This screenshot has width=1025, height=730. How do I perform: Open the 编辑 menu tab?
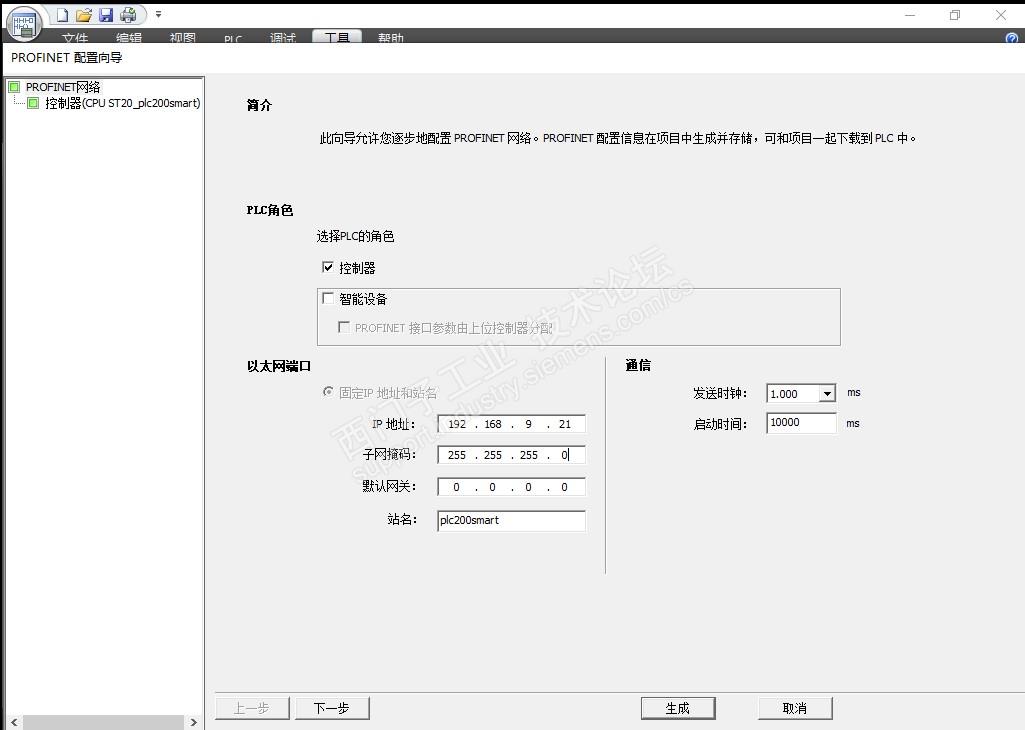129,38
